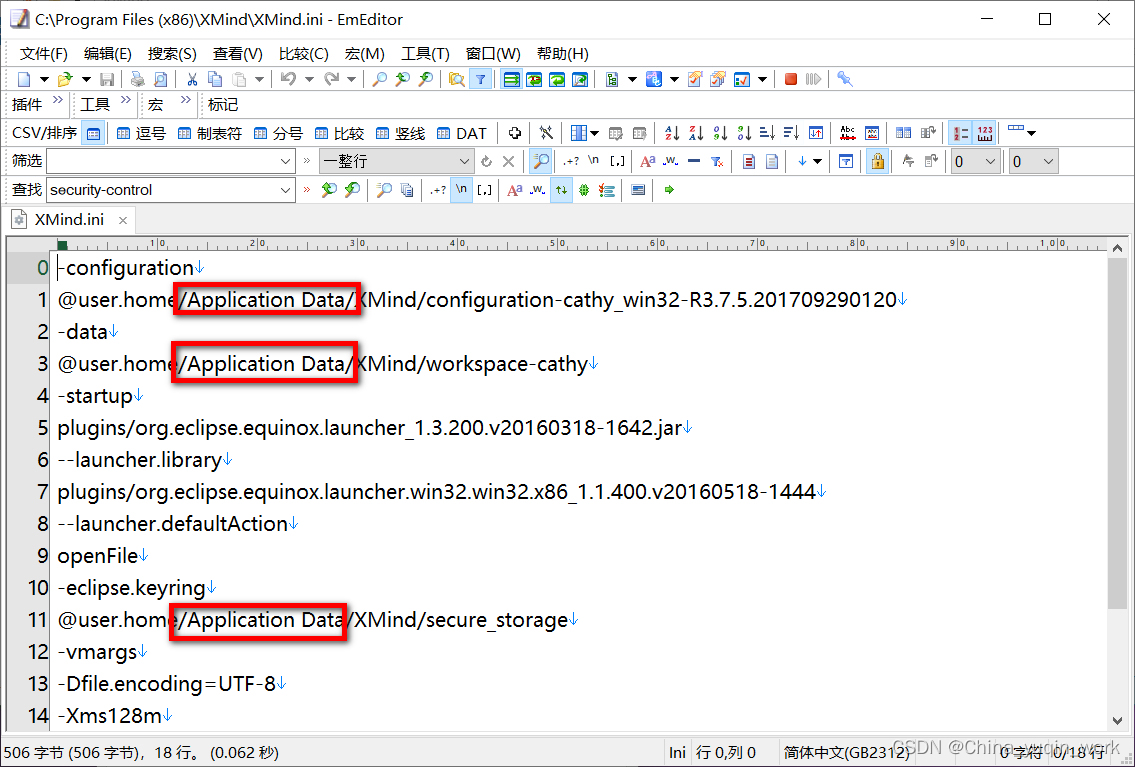Open the 文件(F) menu
The image size is (1135, 767).
(43, 54)
